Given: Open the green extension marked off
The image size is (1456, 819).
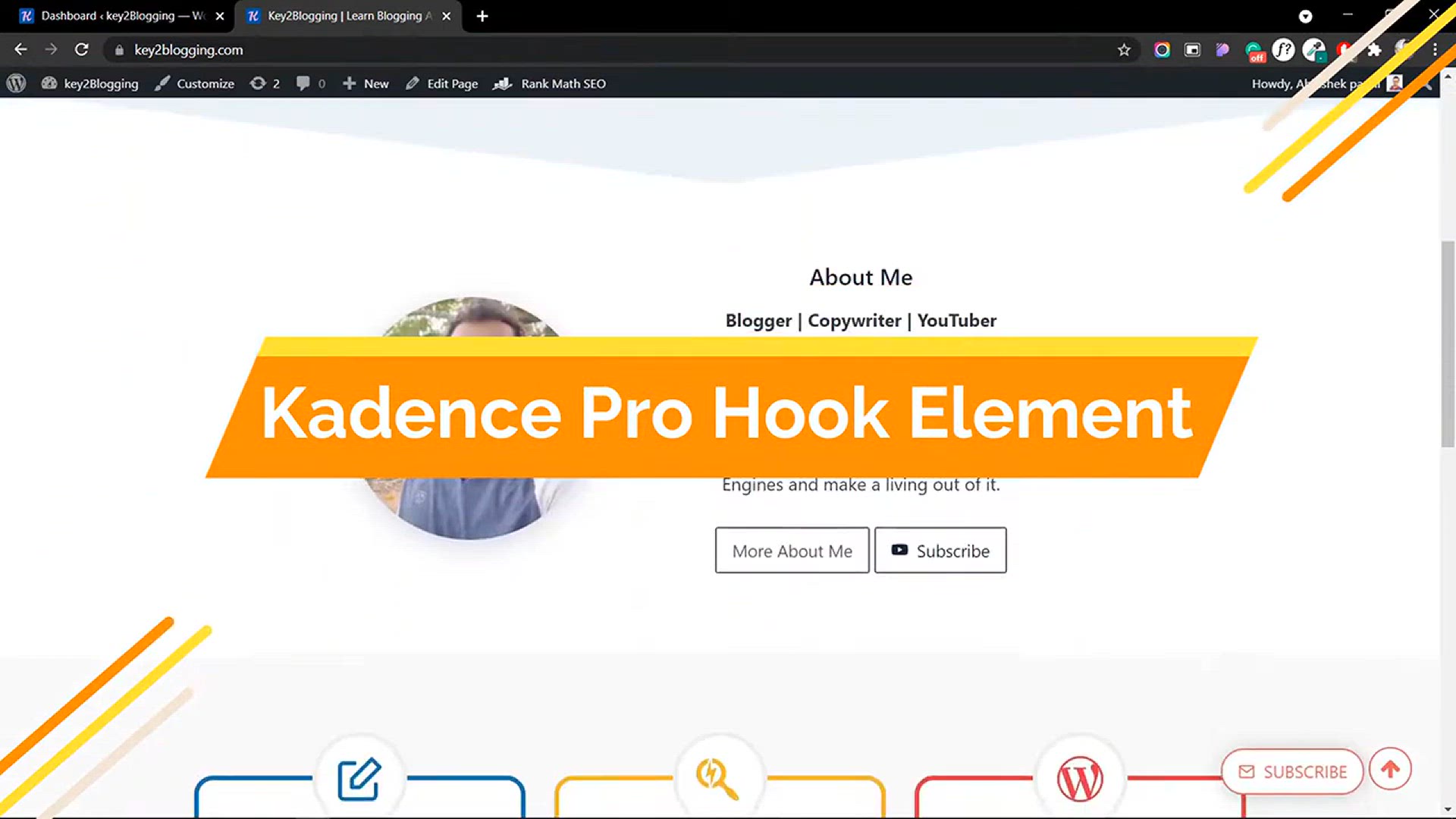Looking at the screenshot, I should (x=1254, y=52).
